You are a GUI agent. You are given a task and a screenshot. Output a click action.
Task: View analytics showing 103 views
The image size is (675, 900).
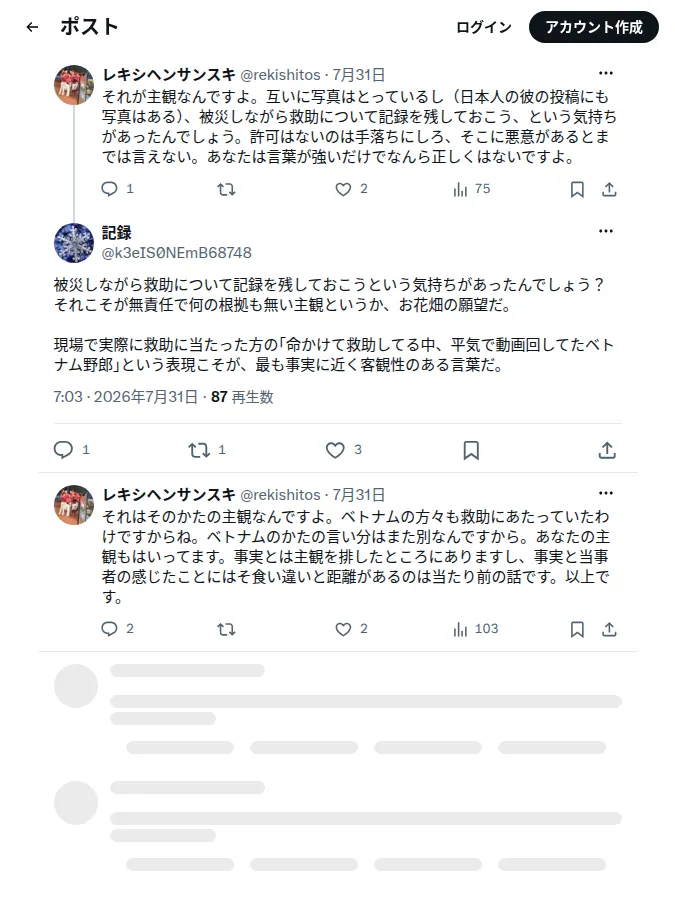click(475, 629)
